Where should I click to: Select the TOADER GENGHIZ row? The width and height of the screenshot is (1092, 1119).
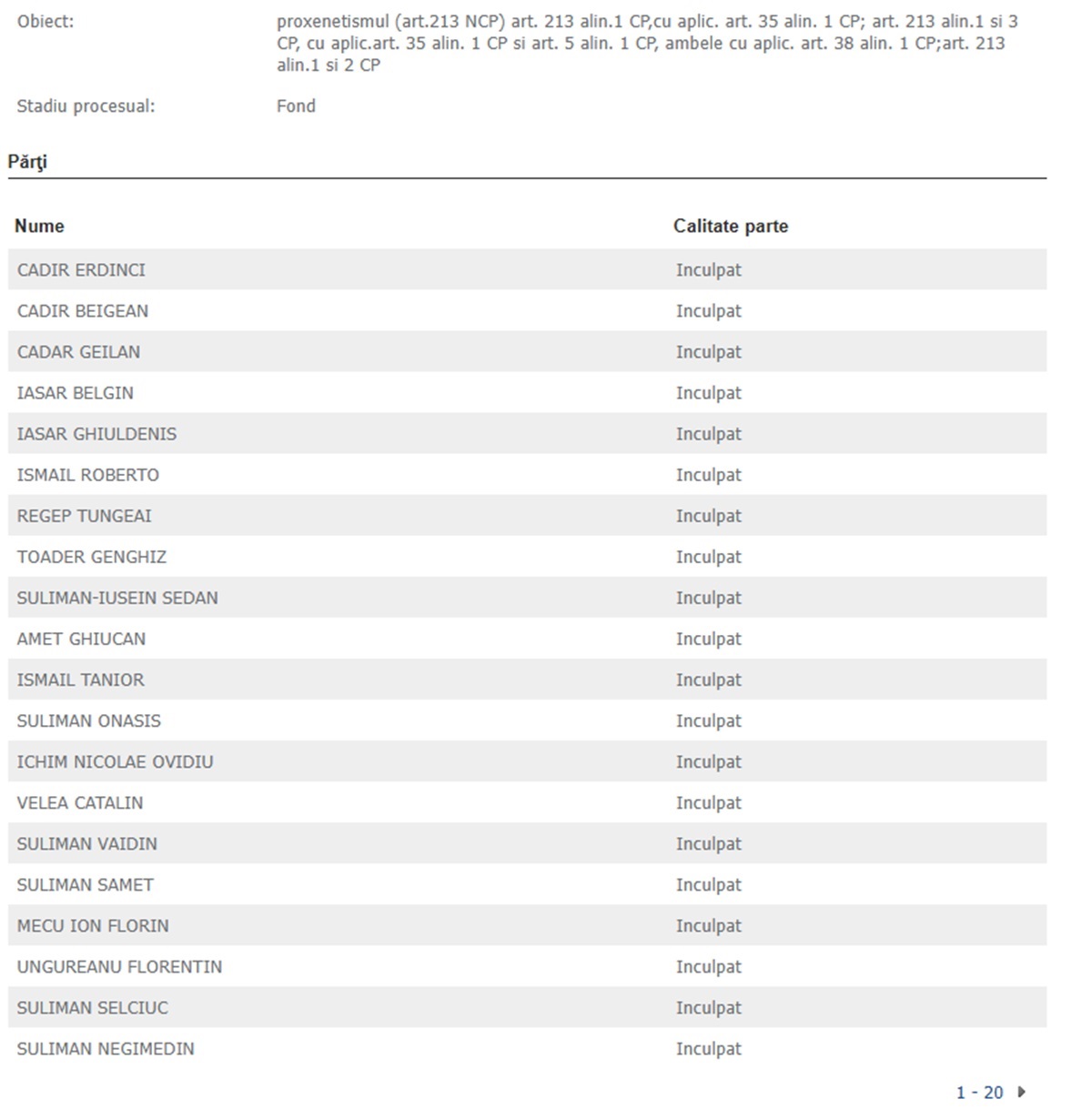click(527, 557)
